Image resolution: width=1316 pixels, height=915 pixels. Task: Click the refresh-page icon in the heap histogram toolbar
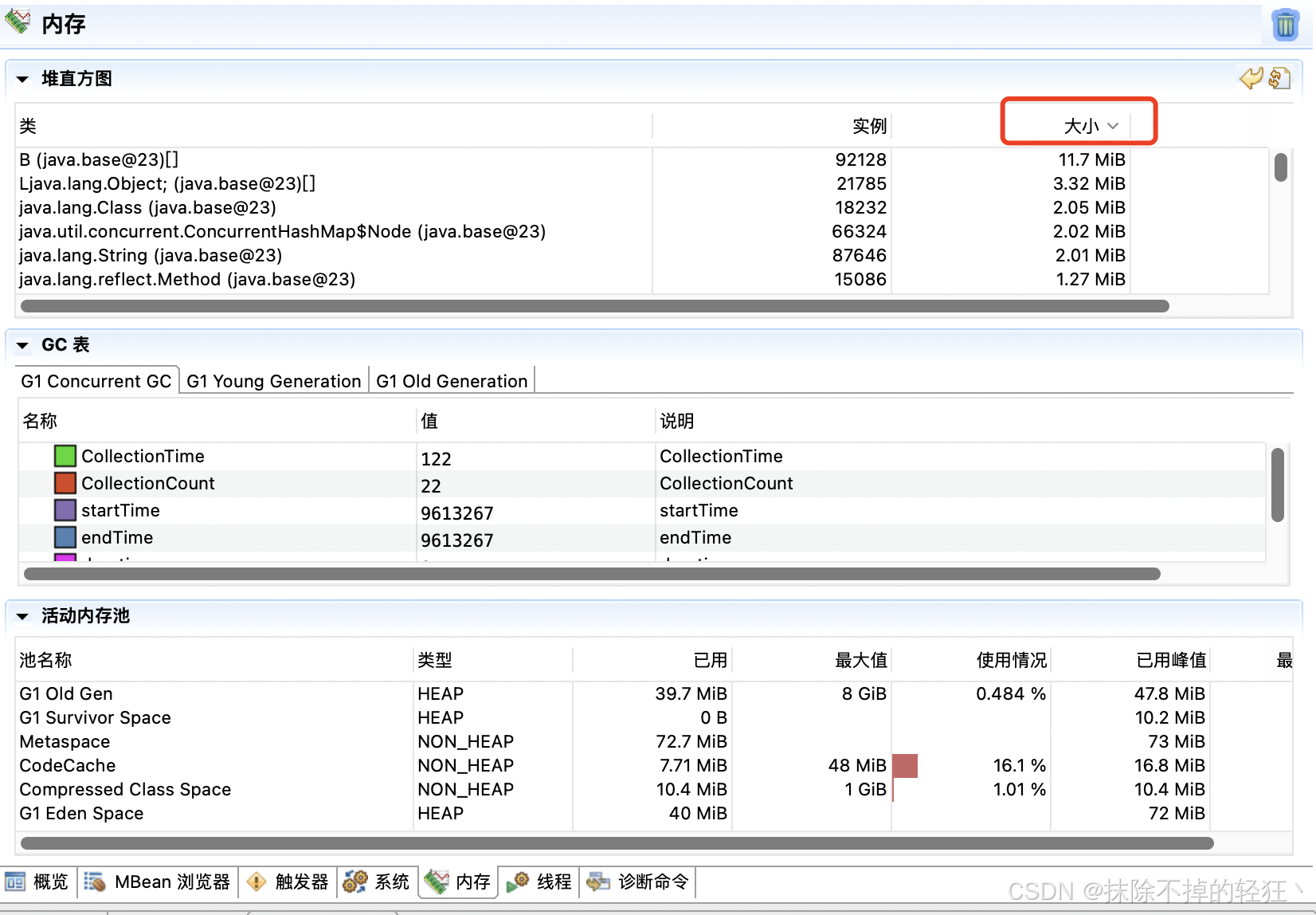(x=1280, y=78)
